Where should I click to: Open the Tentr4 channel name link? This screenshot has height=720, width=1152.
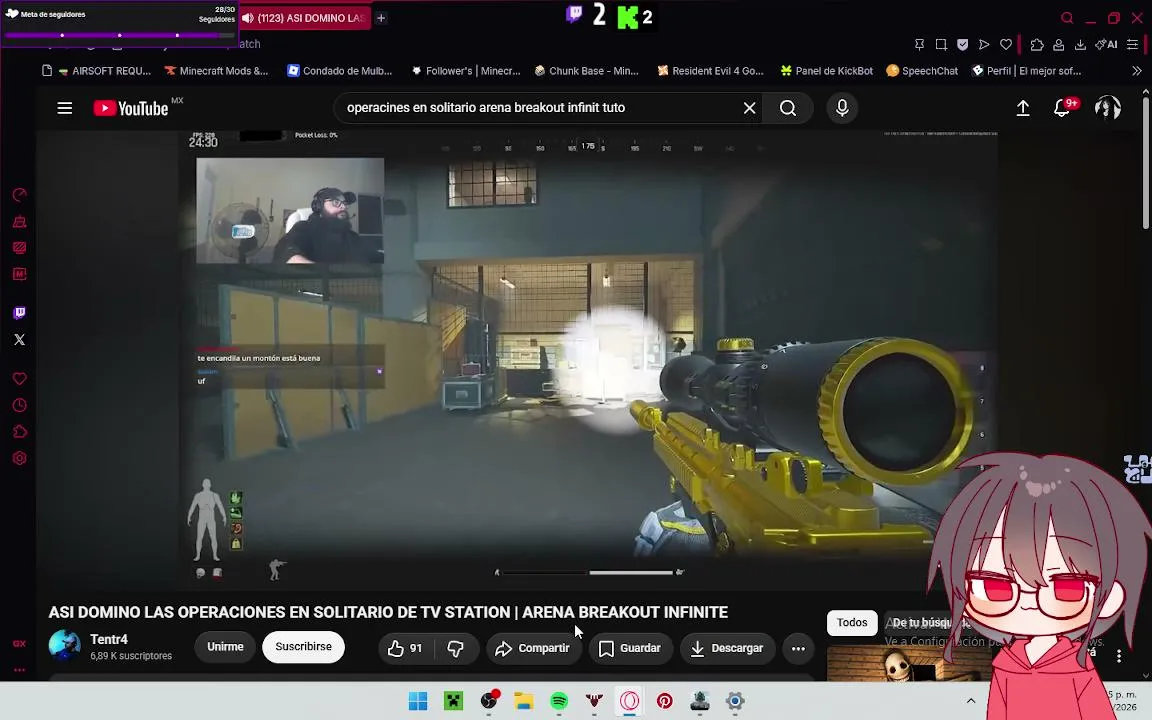coord(109,639)
